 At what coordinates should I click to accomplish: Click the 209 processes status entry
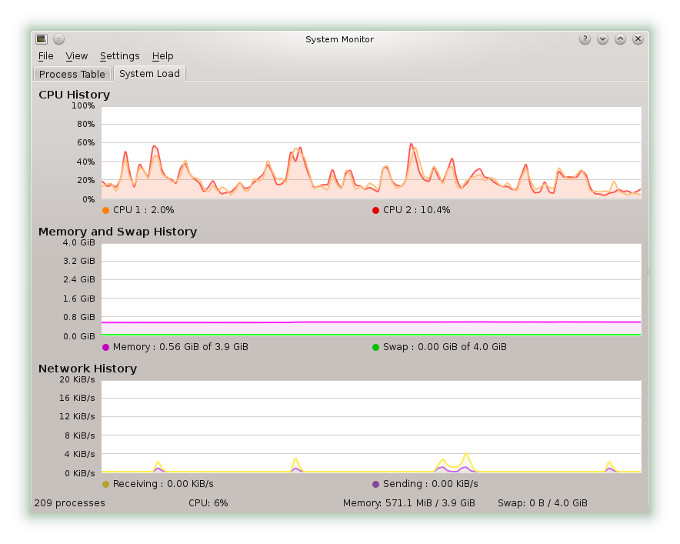click(x=70, y=503)
